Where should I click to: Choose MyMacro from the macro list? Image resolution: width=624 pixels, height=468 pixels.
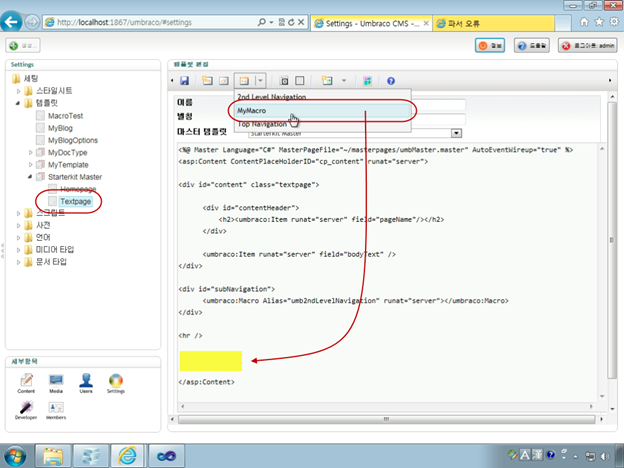point(322,111)
